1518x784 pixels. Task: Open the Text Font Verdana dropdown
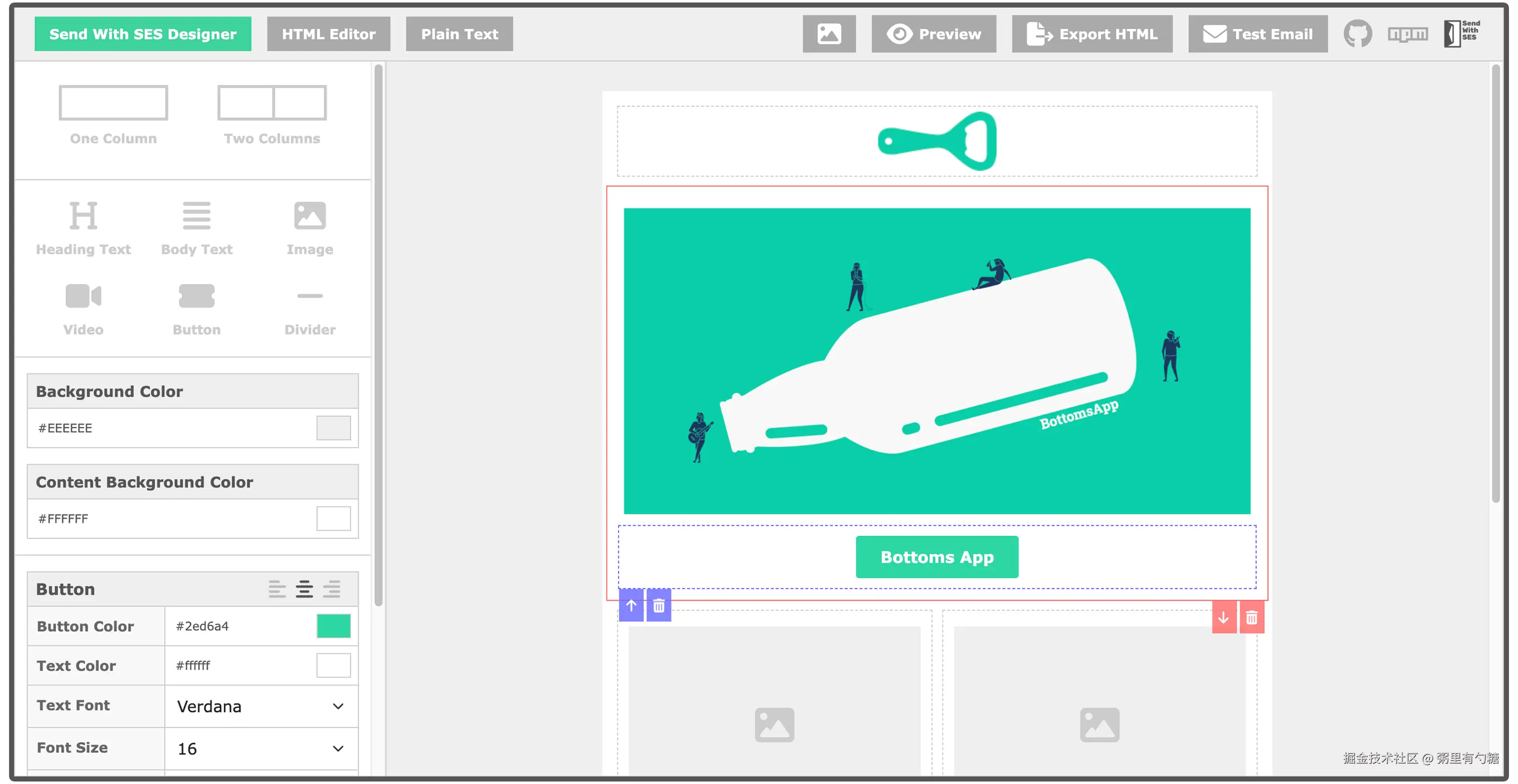(x=261, y=706)
